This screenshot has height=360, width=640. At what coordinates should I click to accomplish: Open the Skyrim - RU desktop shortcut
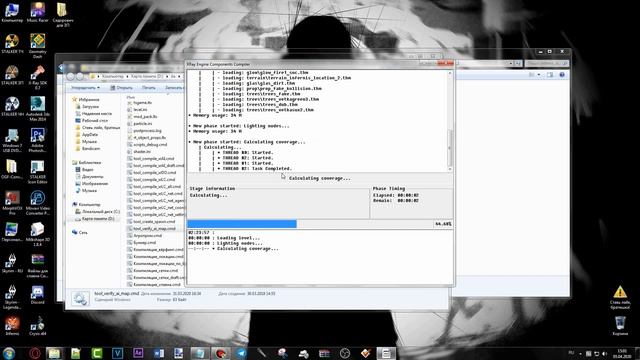(x=12, y=263)
